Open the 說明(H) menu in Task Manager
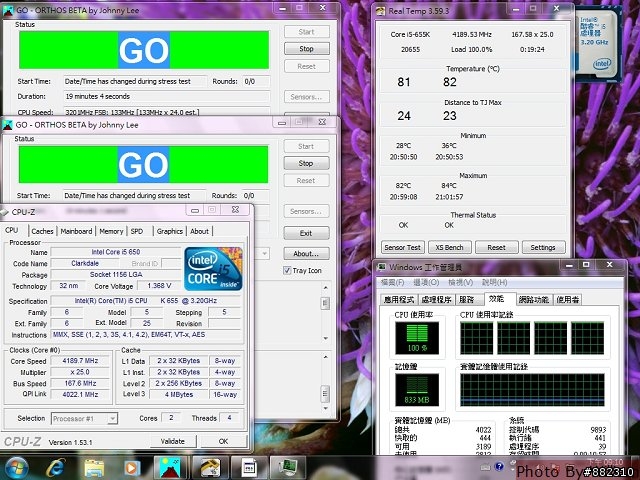Viewport: 640px width, 480px height. pos(495,282)
